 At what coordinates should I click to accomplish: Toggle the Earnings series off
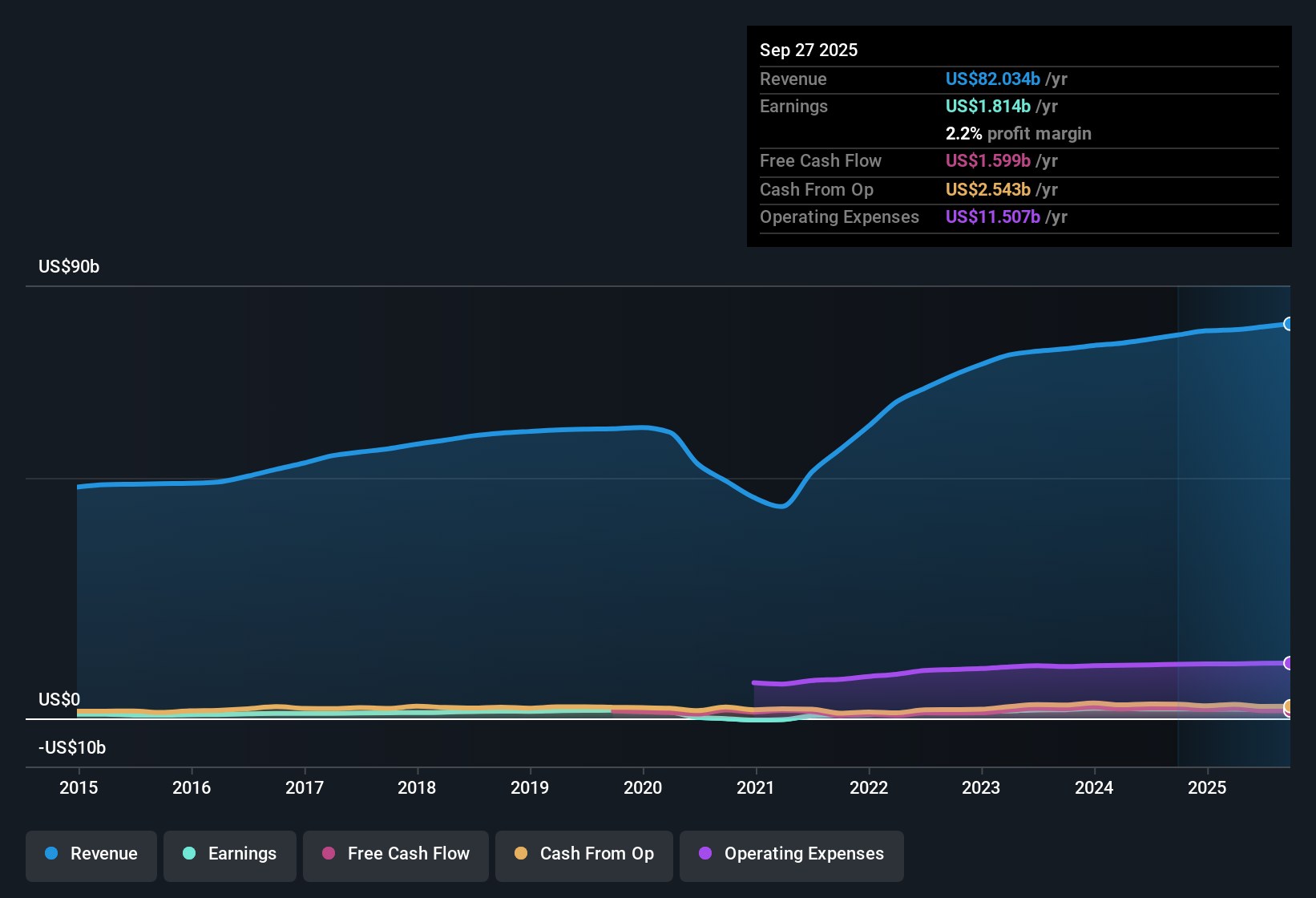coord(230,854)
